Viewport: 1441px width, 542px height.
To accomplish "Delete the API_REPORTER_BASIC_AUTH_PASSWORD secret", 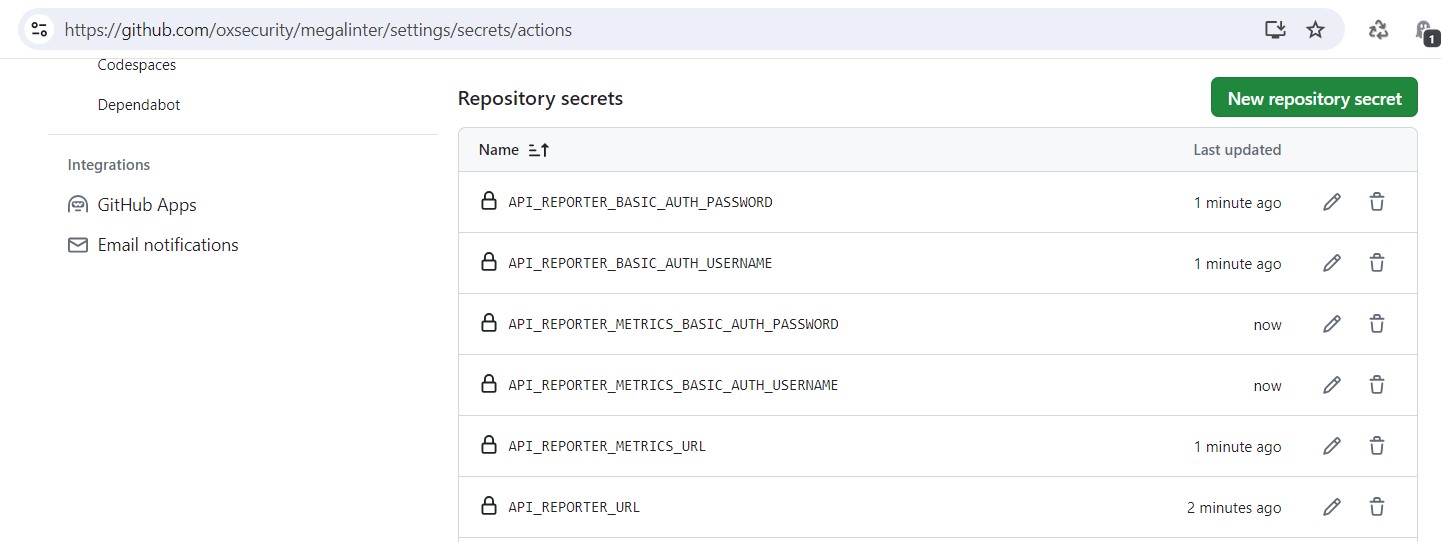I will click(x=1377, y=202).
